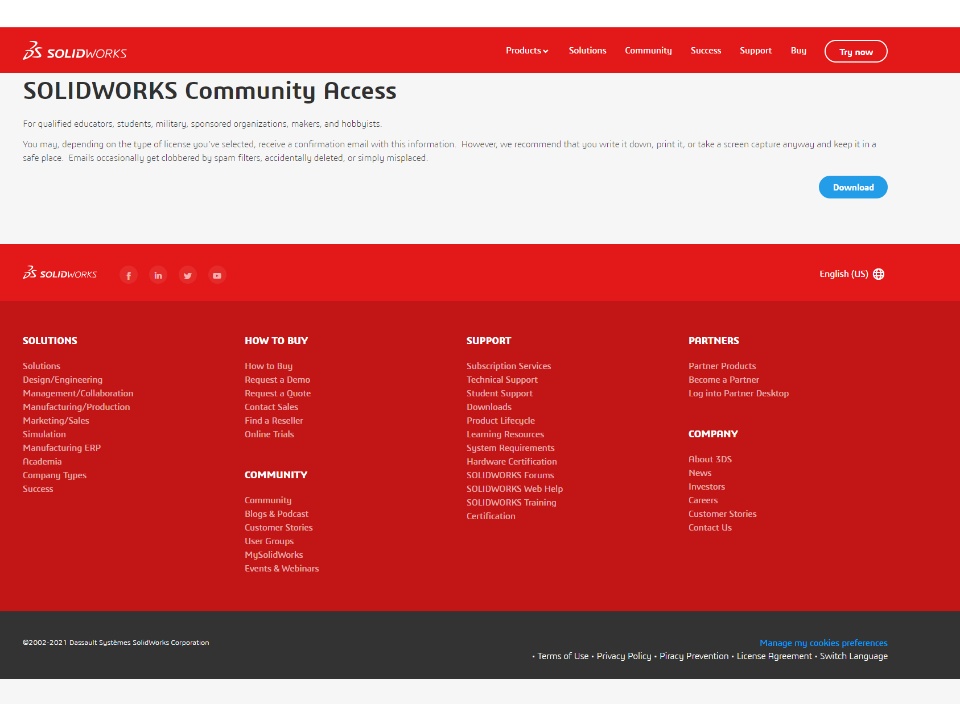
Task: Open the Careers footer link
Action: (703, 500)
